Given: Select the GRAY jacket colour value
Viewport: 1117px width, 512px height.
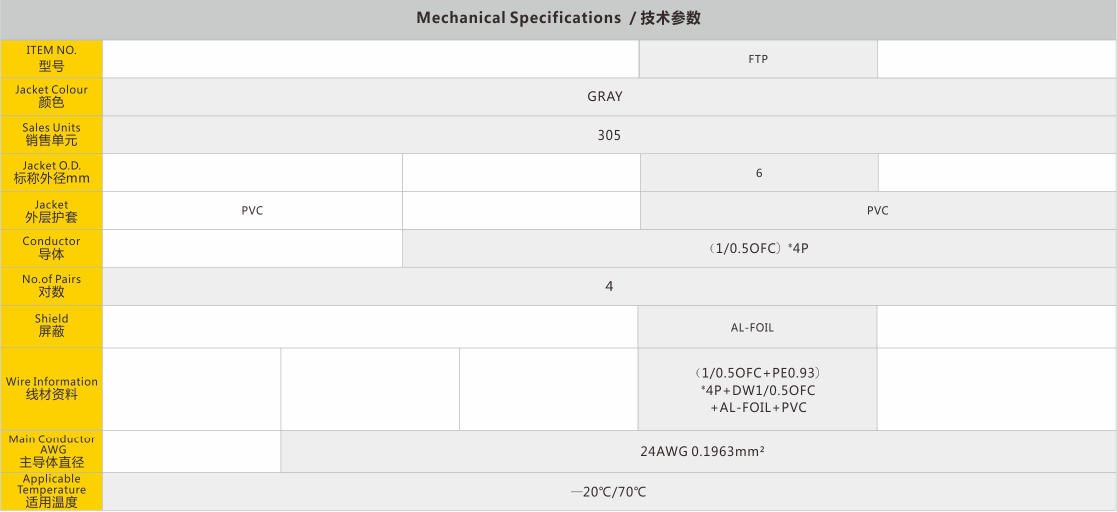Looking at the screenshot, I should [x=604, y=97].
